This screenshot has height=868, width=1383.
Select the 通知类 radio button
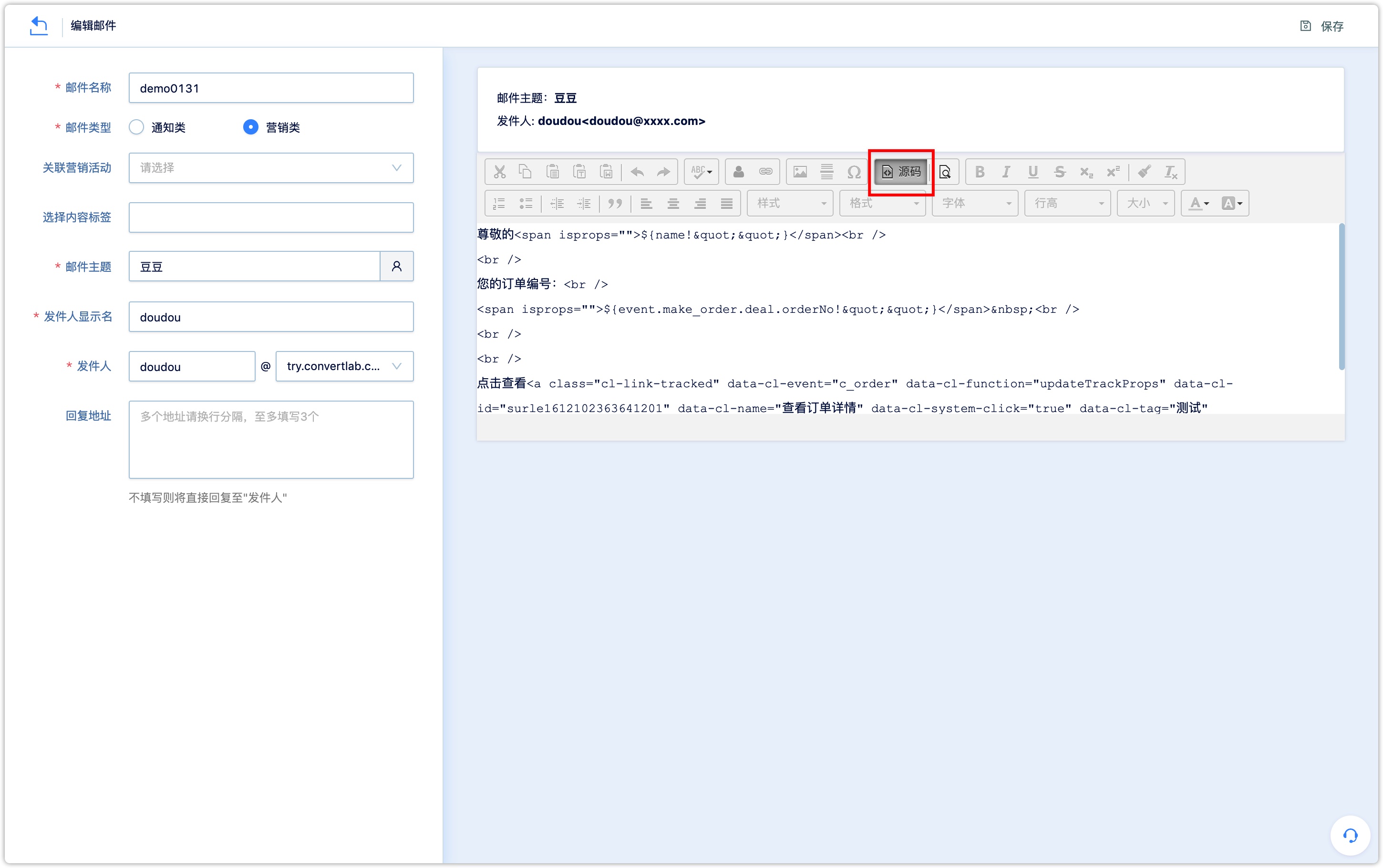(136, 127)
